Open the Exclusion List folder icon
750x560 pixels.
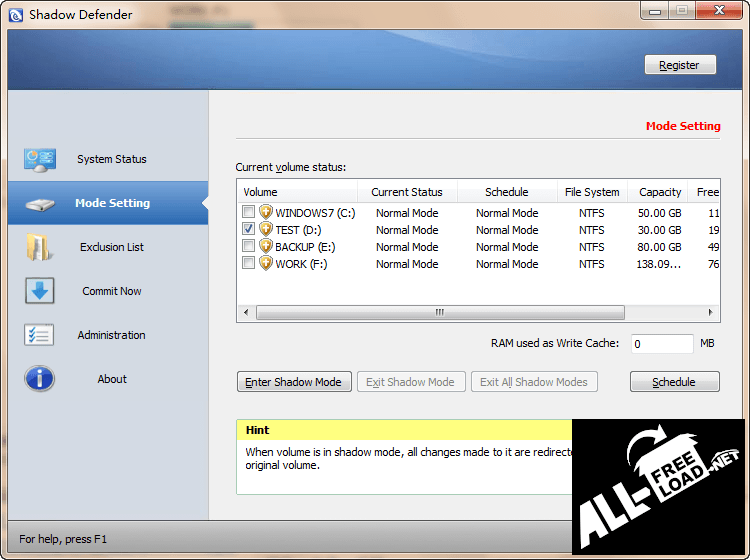(x=40, y=247)
